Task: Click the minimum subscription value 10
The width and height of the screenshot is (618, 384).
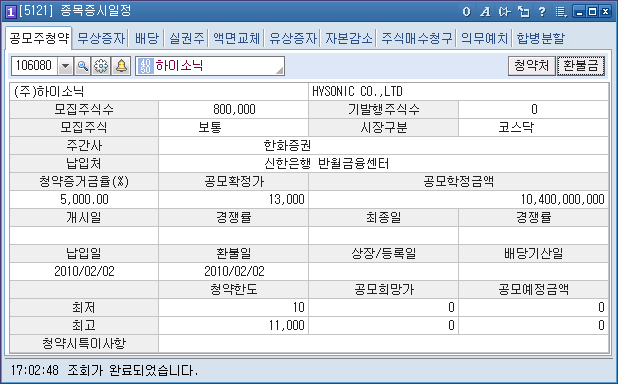Action: pyautogui.click(x=298, y=307)
